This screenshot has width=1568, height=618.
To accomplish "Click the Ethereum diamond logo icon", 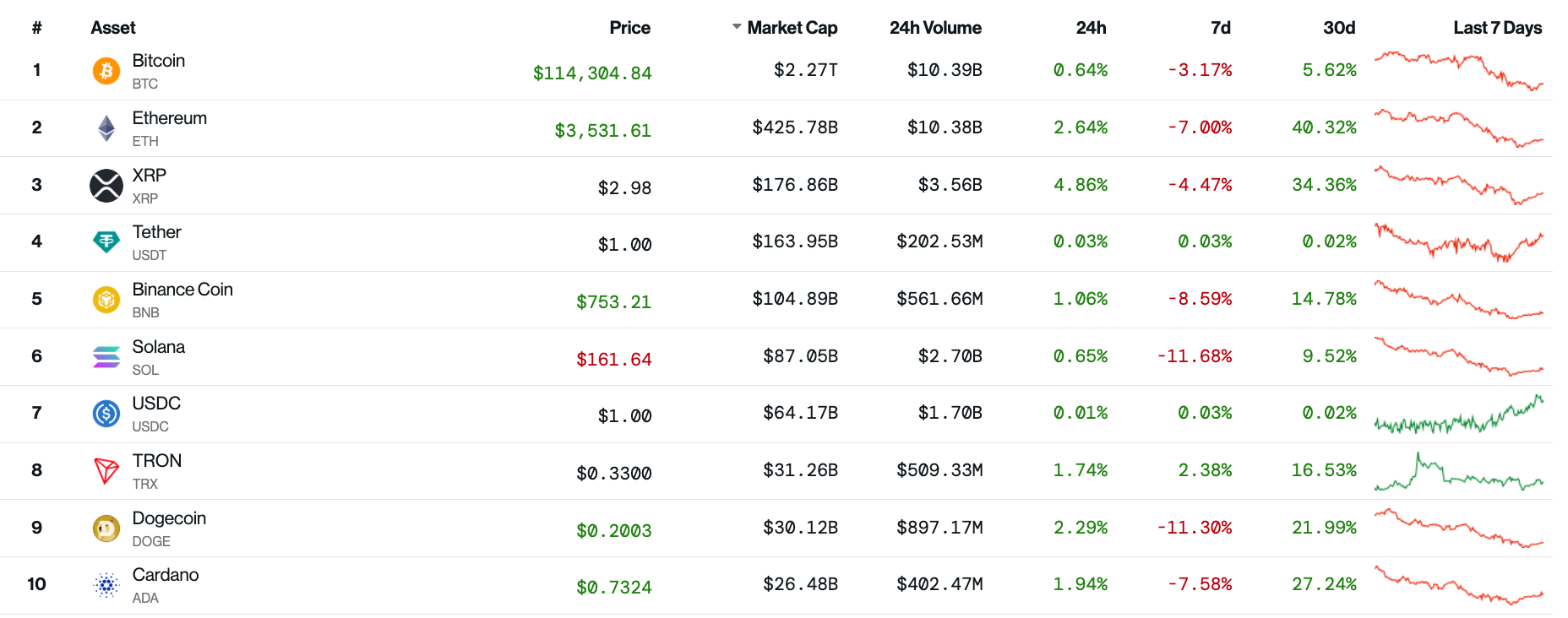I will pyautogui.click(x=106, y=128).
